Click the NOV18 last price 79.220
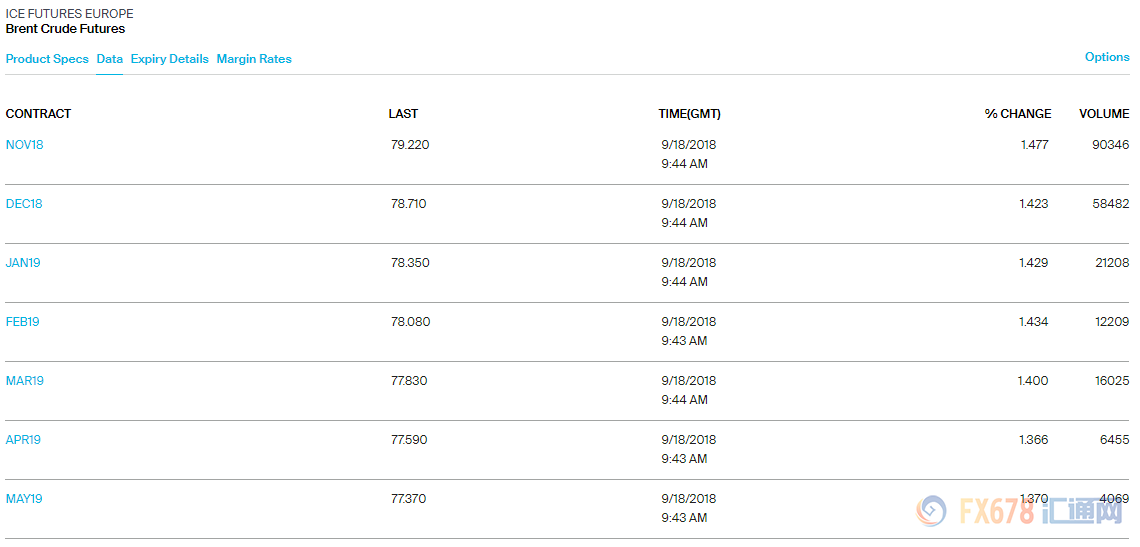Viewport: 1140px width, 547px height. point(410,145)
